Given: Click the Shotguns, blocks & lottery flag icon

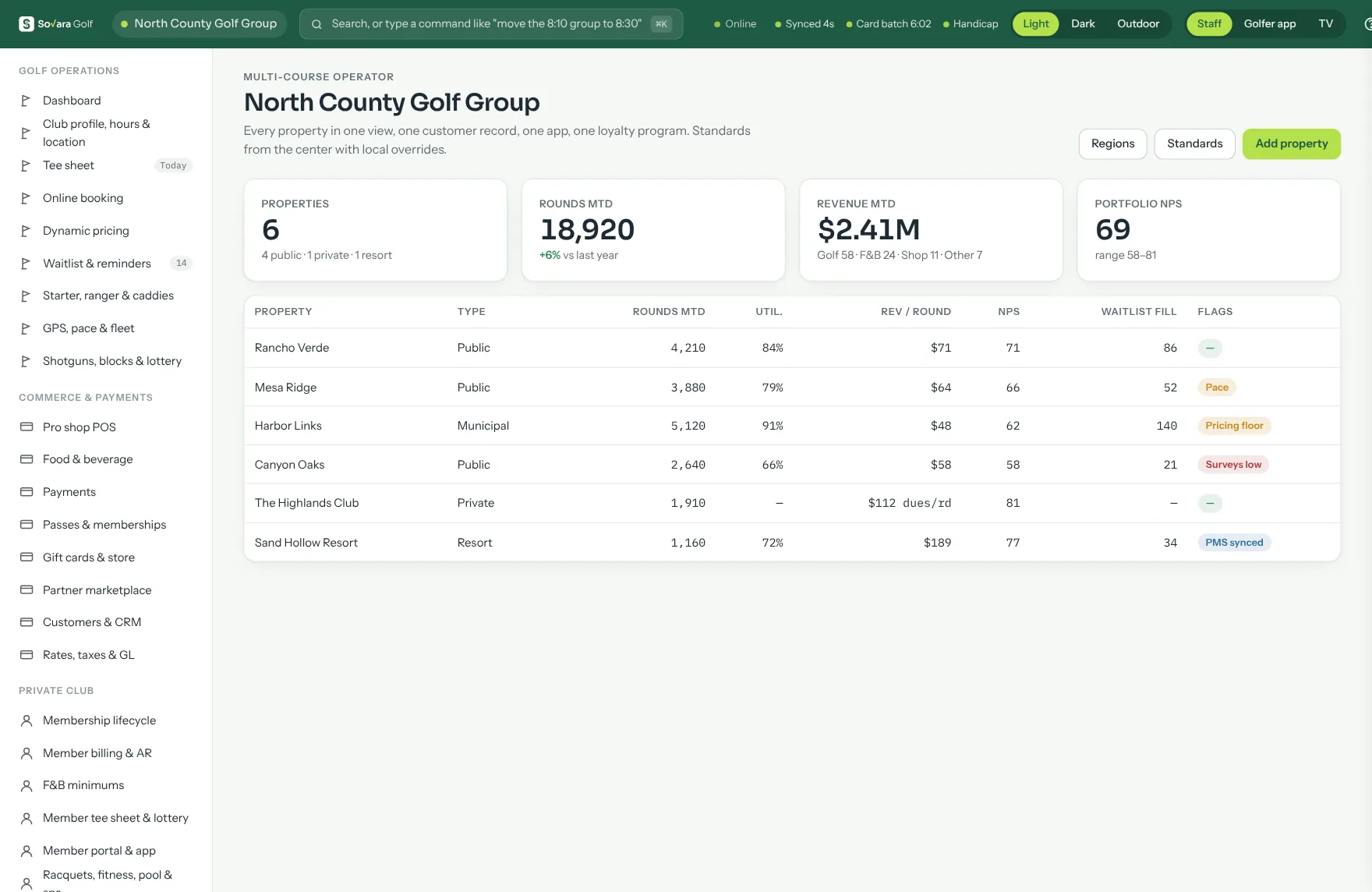Looking at the screenshot, I should pos(26,361).
